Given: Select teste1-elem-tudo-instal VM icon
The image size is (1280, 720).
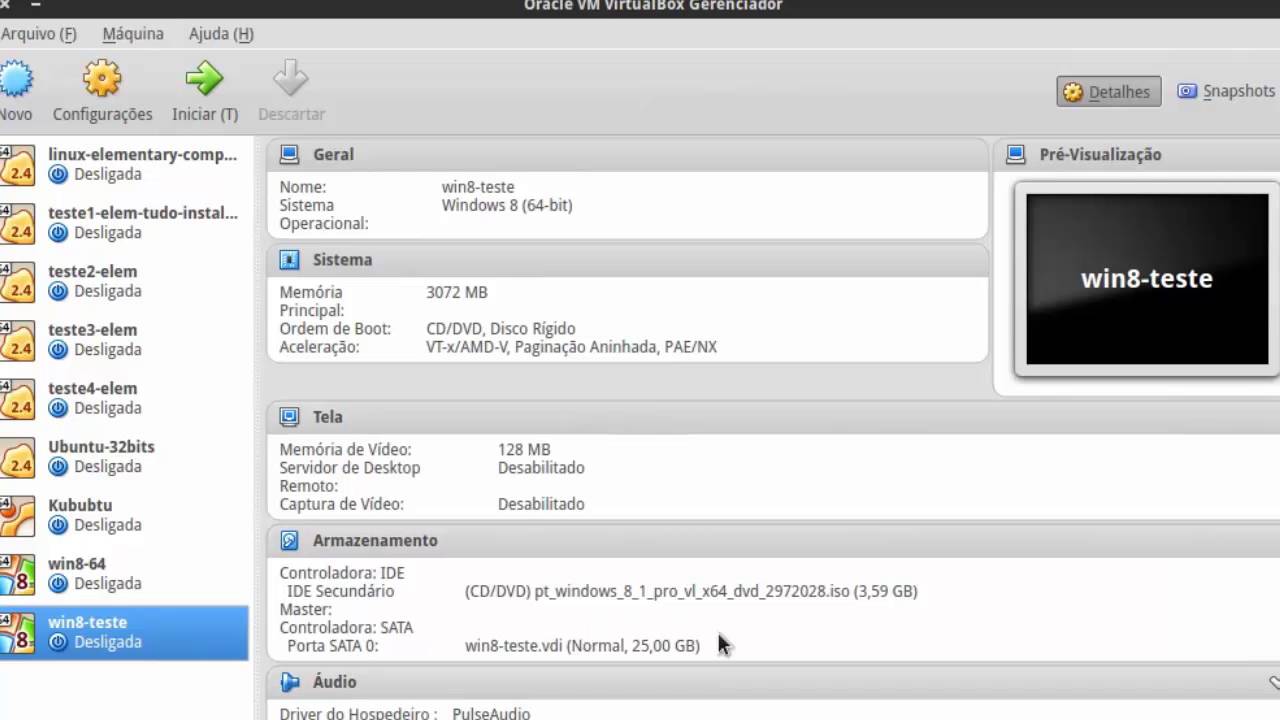Looking at the screenshot, I should 17,223.
